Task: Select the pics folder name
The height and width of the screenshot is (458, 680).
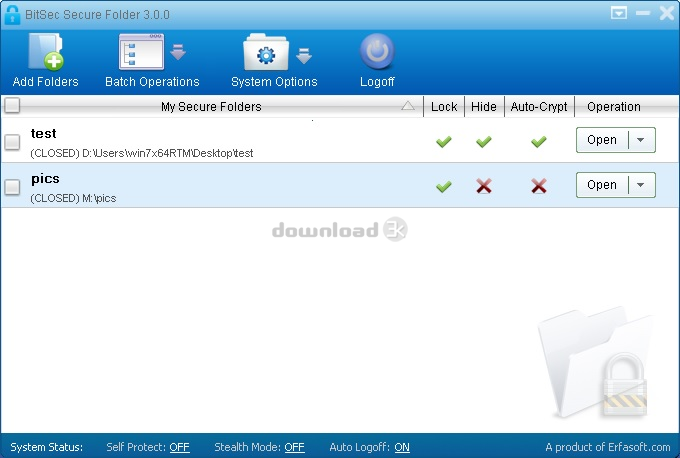Action: [45, 179]
